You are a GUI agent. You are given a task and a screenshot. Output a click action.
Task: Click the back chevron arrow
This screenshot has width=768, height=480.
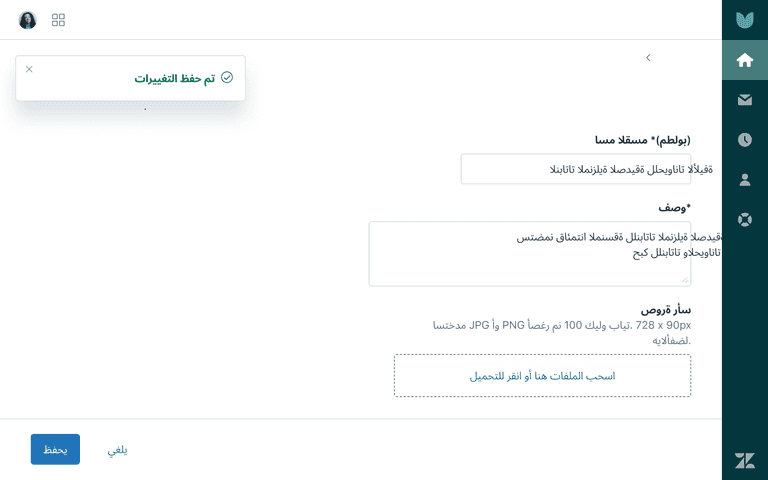pos(648,58)
